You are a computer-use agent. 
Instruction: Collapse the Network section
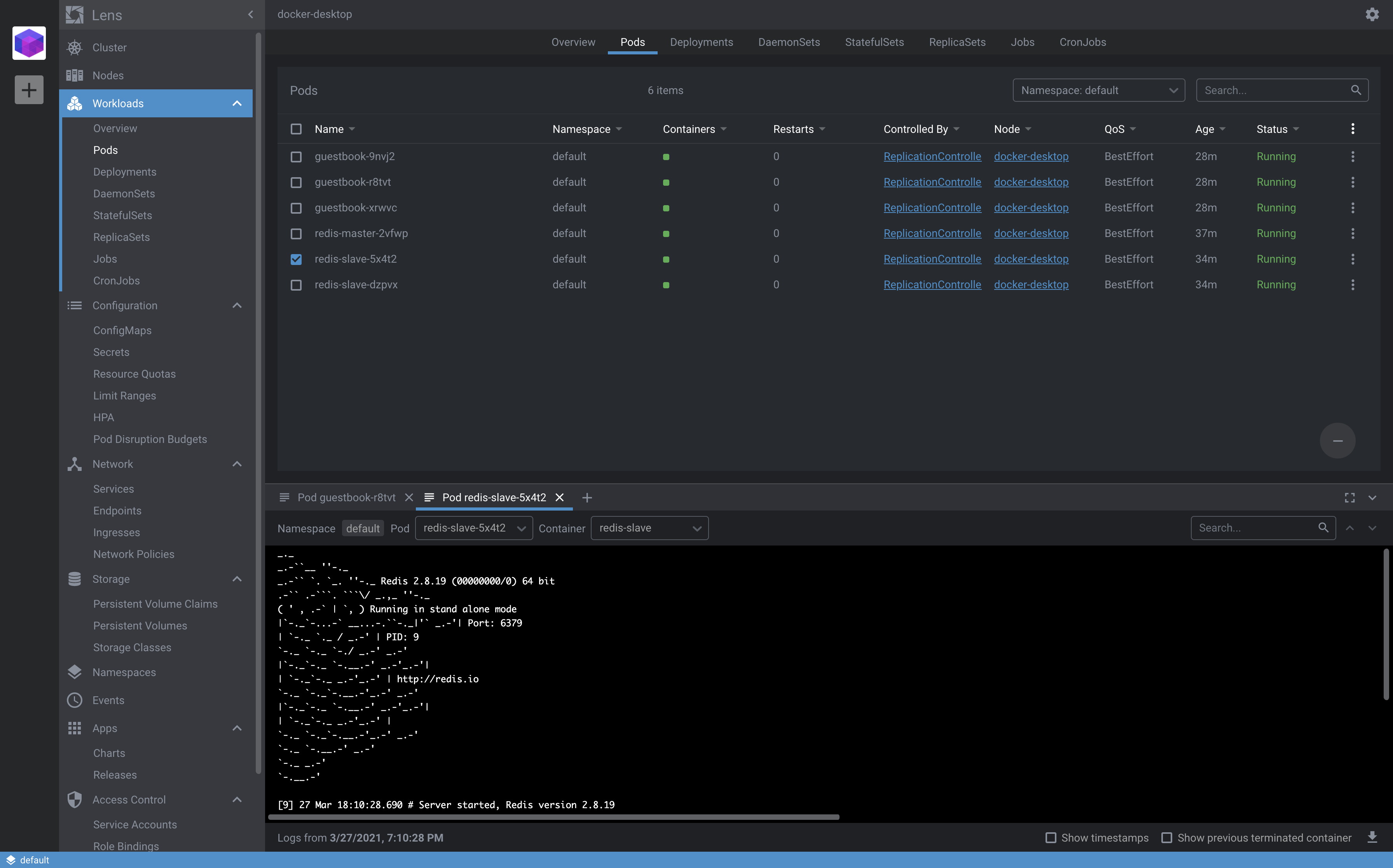pyautogui.click(x=237, y=464)
